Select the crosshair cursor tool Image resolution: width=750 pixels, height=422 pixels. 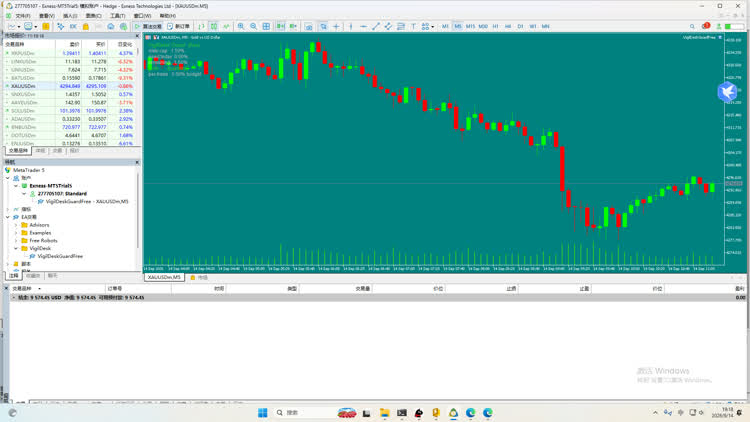coord(336,26)
